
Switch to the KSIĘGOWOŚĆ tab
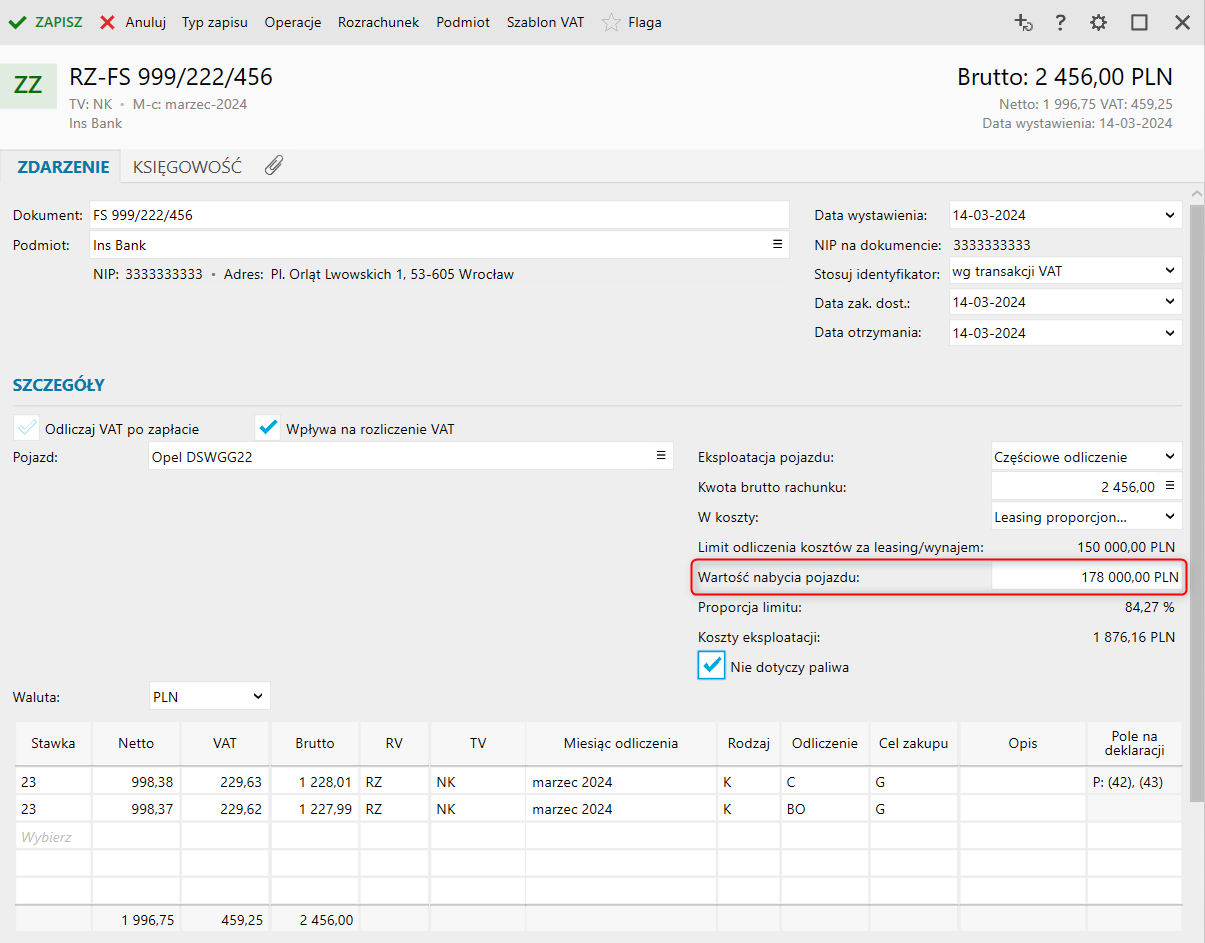coord(187,167)
